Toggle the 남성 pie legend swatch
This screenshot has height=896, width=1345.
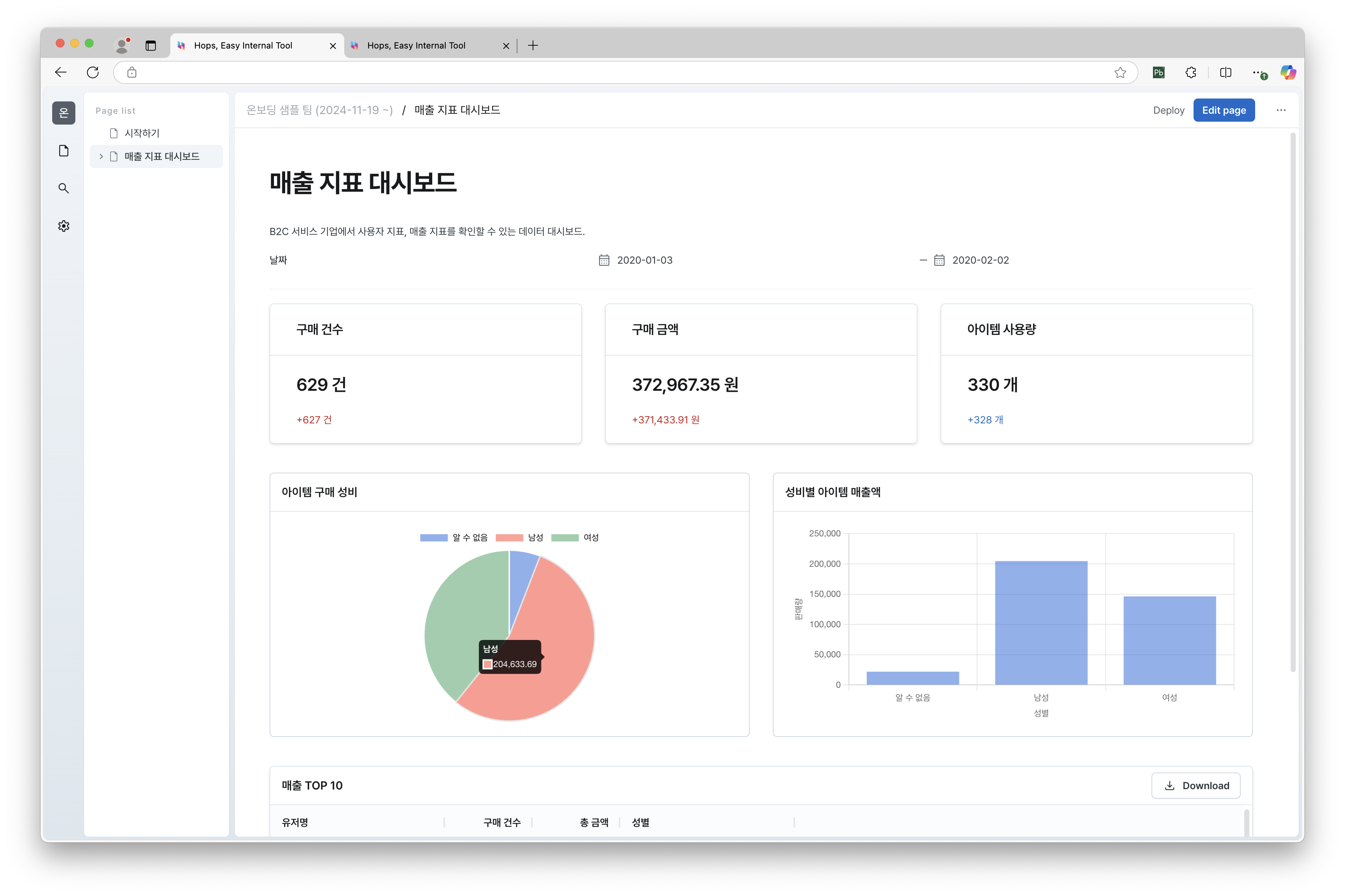[x=509, y=538]
